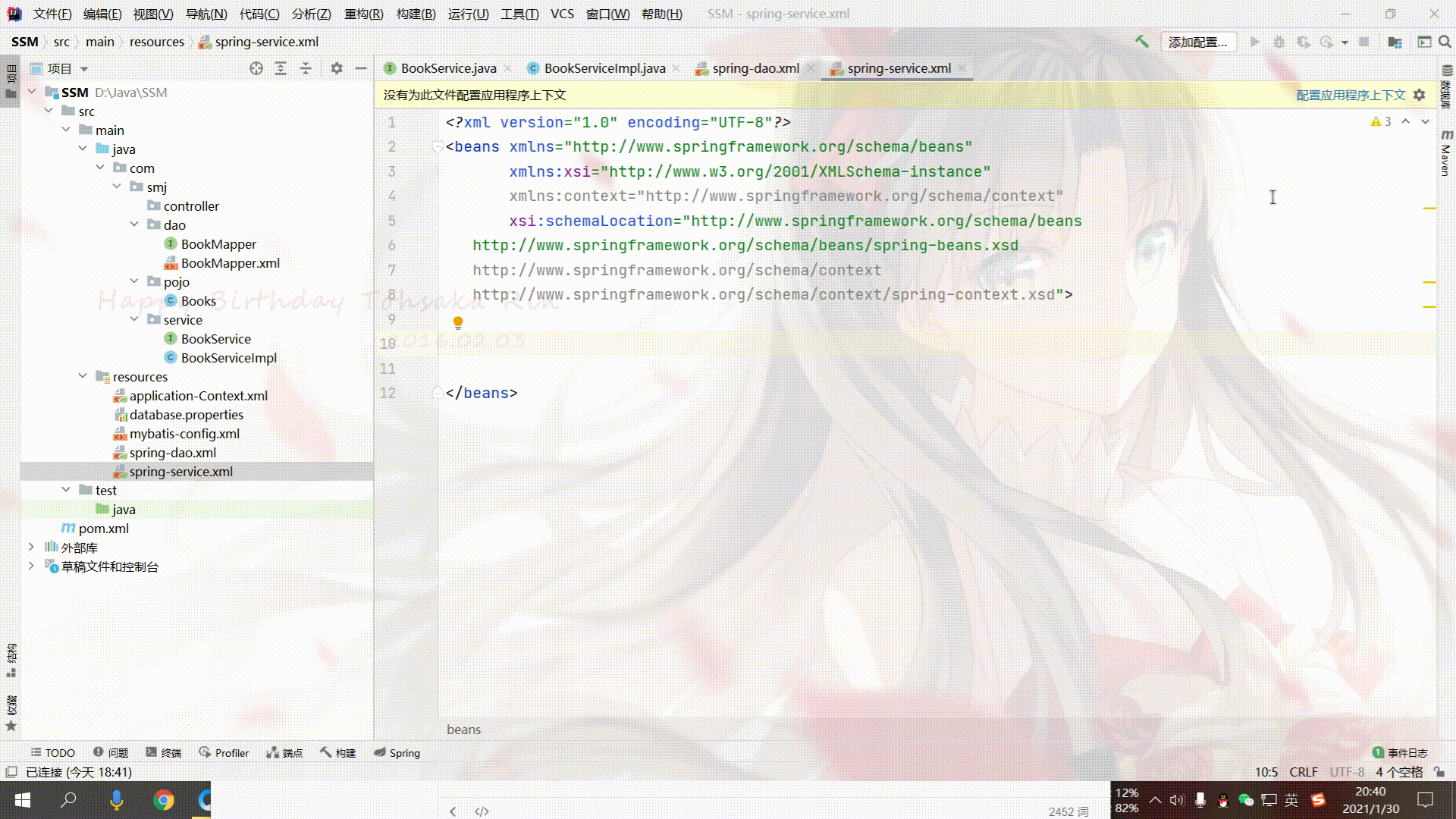The width and height of the screenshot is (1456, 819).
Task: Click the Expand All icon in Project panel
Action: click(x=281, y=68)
